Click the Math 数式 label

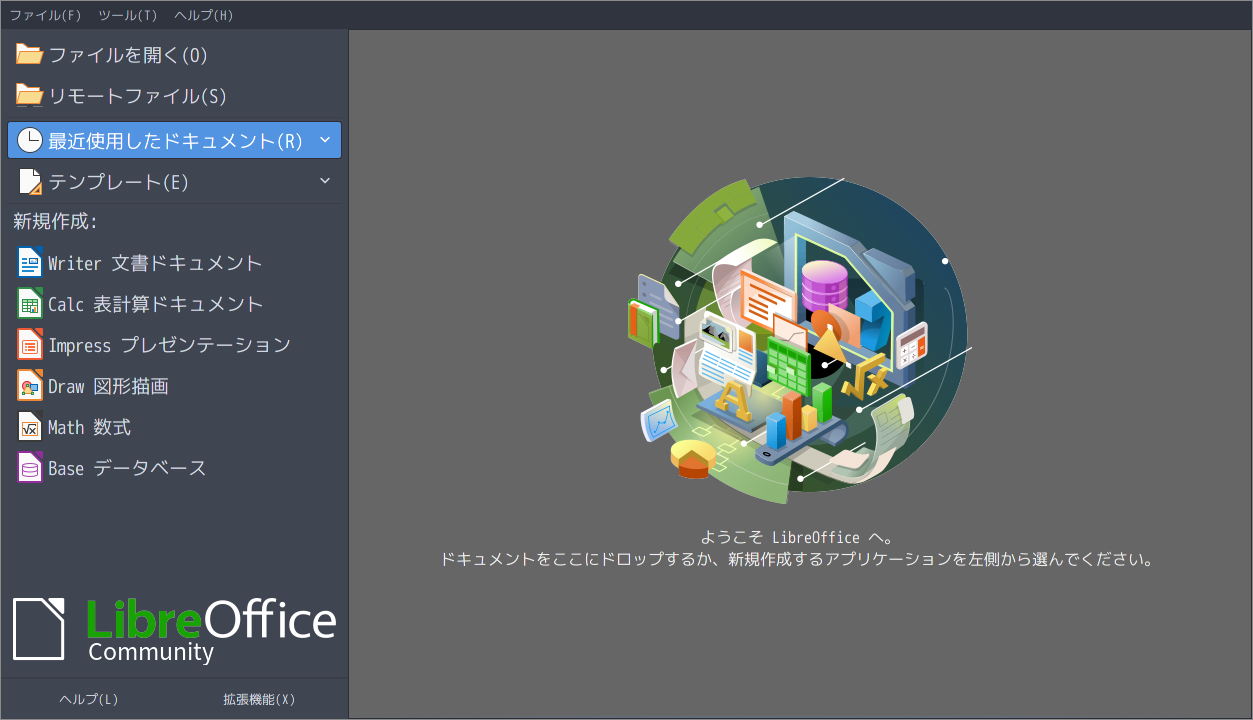90,427
